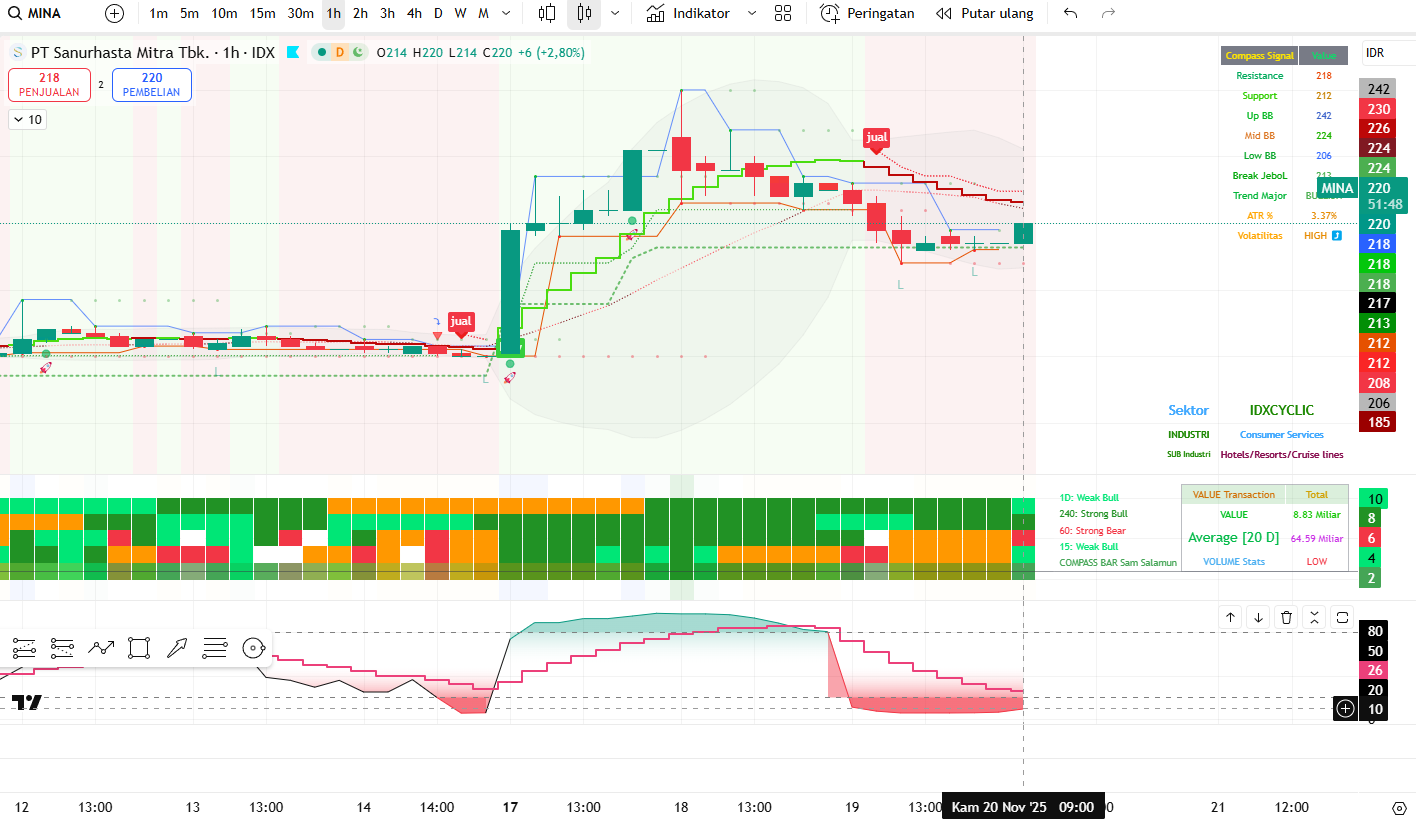Select the W weekly timeframe
1416x823 pixels.
(460, 13)
